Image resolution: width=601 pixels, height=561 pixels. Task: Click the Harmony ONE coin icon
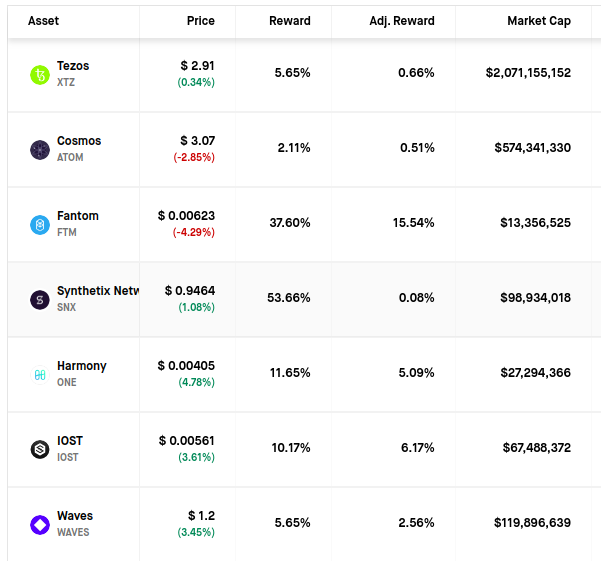pos(40,375)
